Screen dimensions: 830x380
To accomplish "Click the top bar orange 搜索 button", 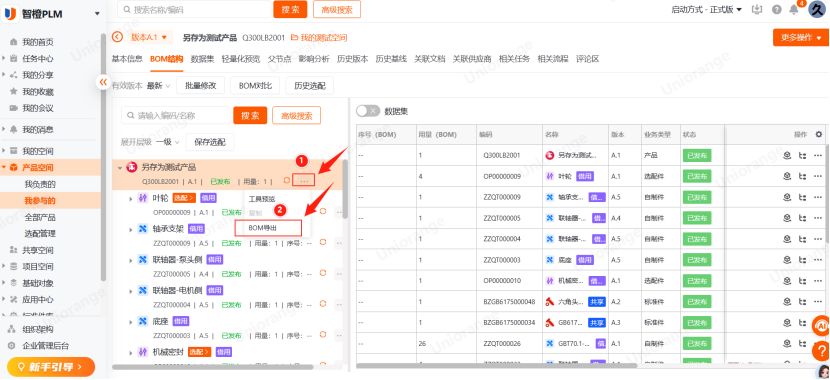I will 290,10.
